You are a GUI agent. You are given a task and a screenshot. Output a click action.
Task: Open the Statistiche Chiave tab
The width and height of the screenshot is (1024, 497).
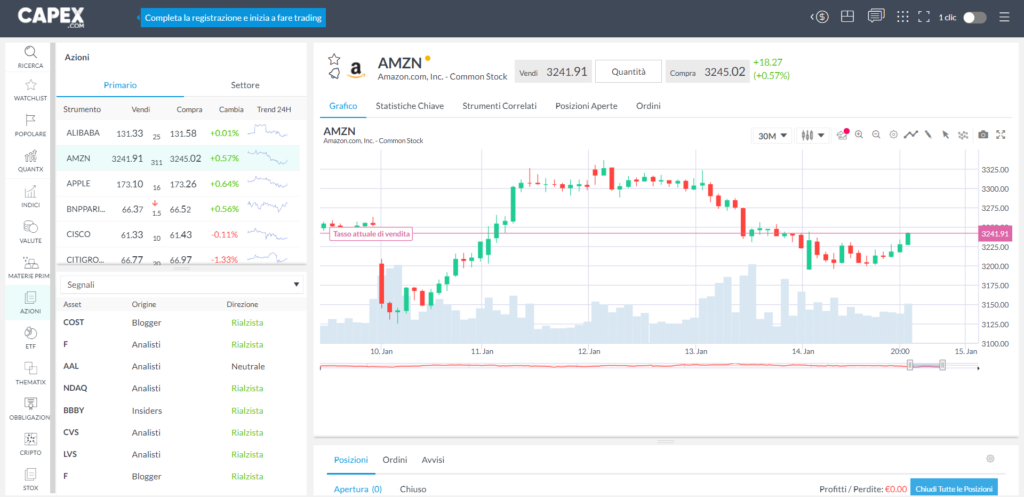point(409,106)
